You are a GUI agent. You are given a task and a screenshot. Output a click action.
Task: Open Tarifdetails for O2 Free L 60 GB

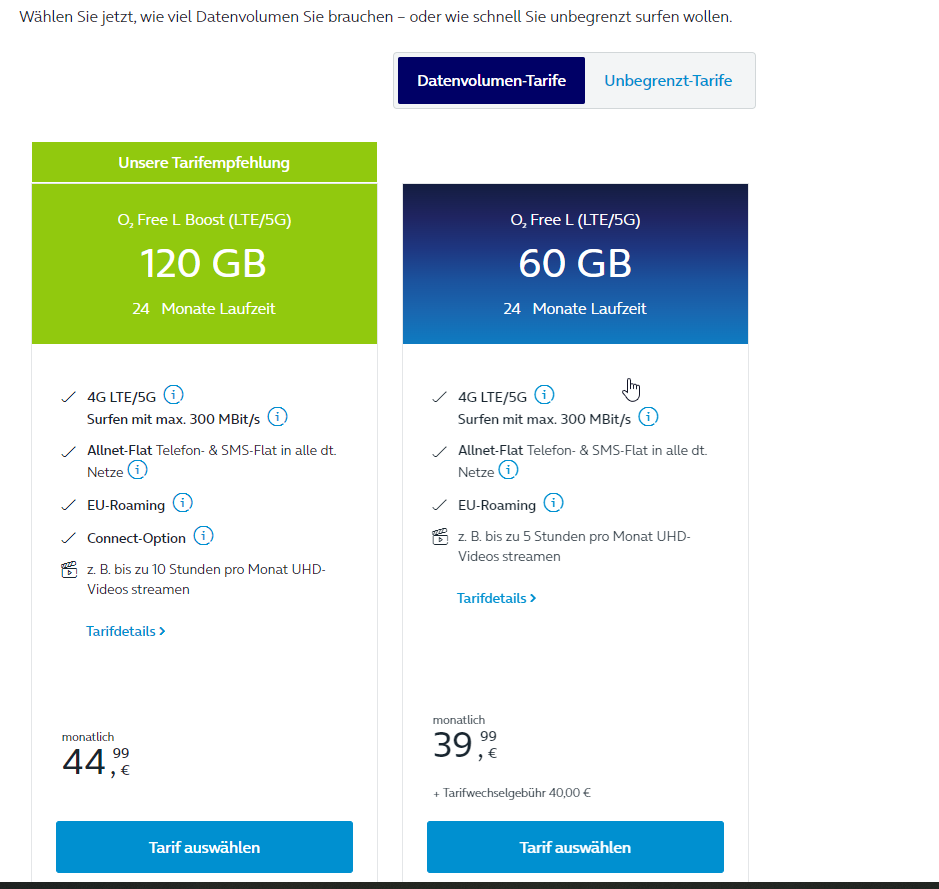(x=496, y=599)
